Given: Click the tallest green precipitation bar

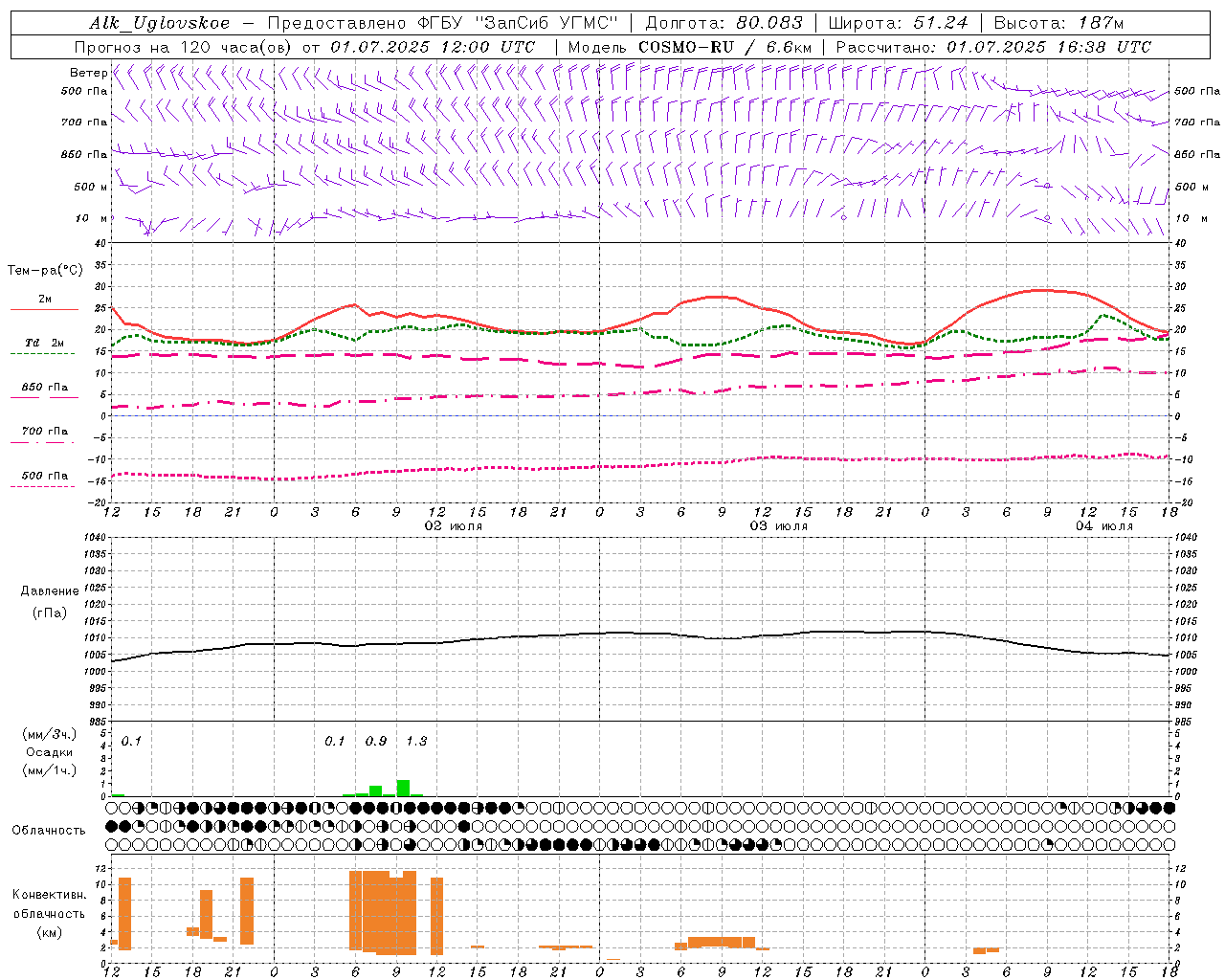Looking at the screenshot, I should [403, 788].
